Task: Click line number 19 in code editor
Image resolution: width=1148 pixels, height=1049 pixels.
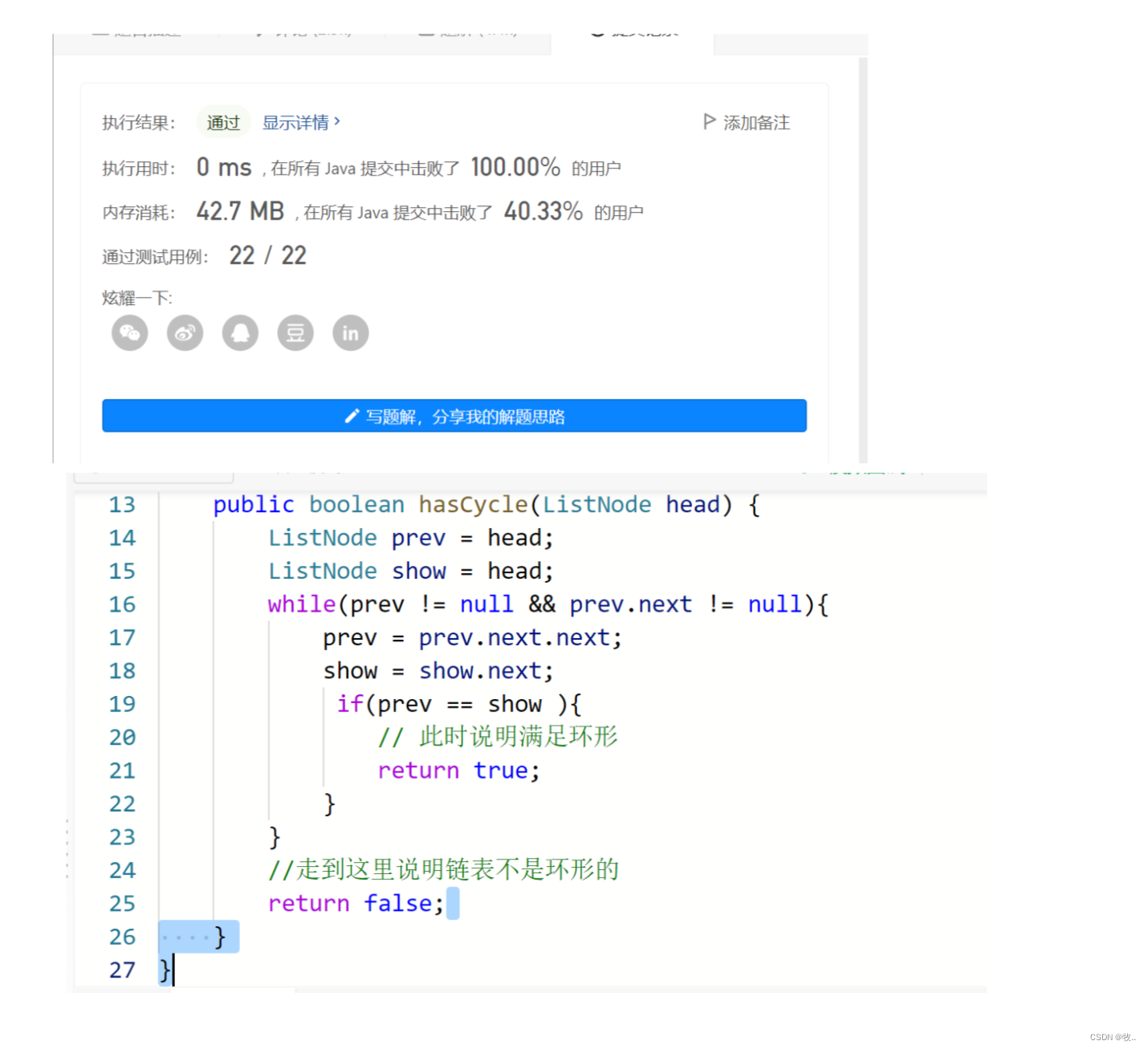Action: click(x=122, y=704)
